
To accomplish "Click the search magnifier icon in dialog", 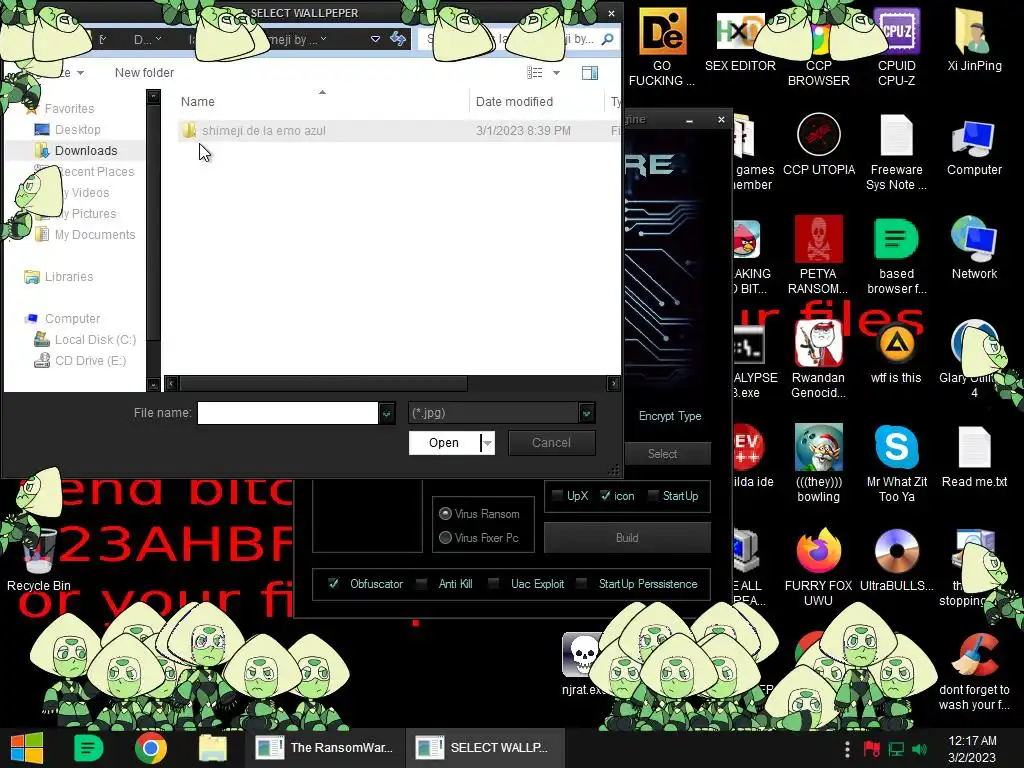I will (x=608, y=39).
